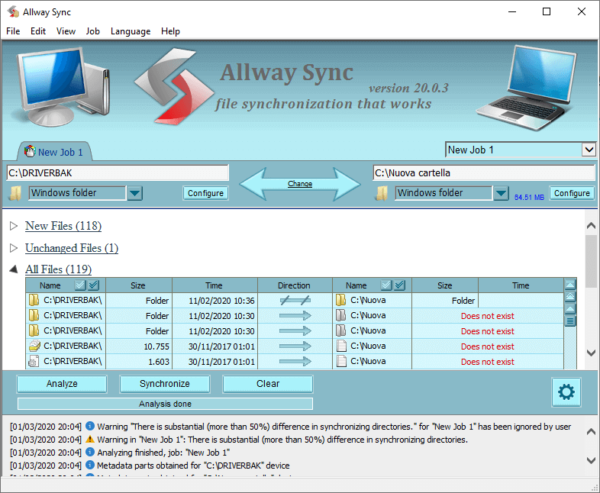
Task: Click Configure for the Nuova cartella folder
Action: 572,193
